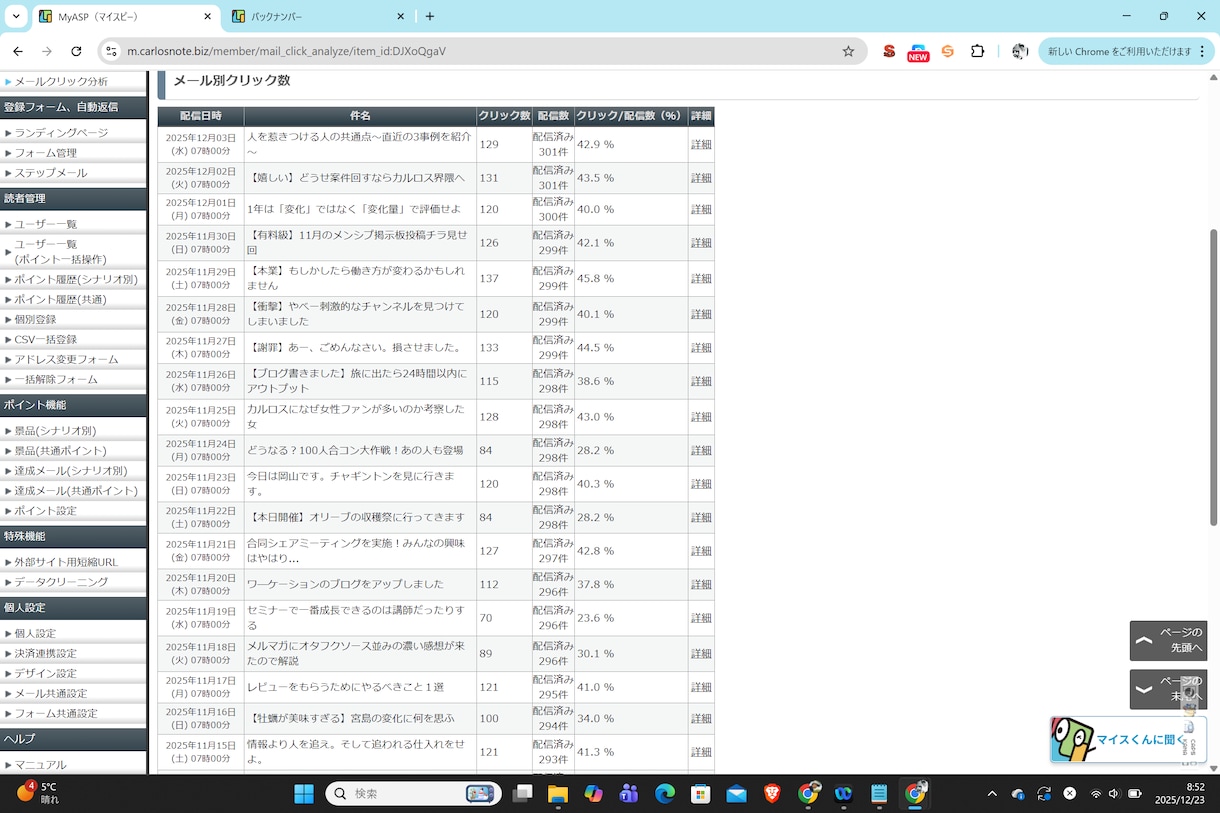This screenshot has width=1220, height=813.
Task: Open 詳細 for the 2025年12月03日 mail
Action: tap(701, 144)
